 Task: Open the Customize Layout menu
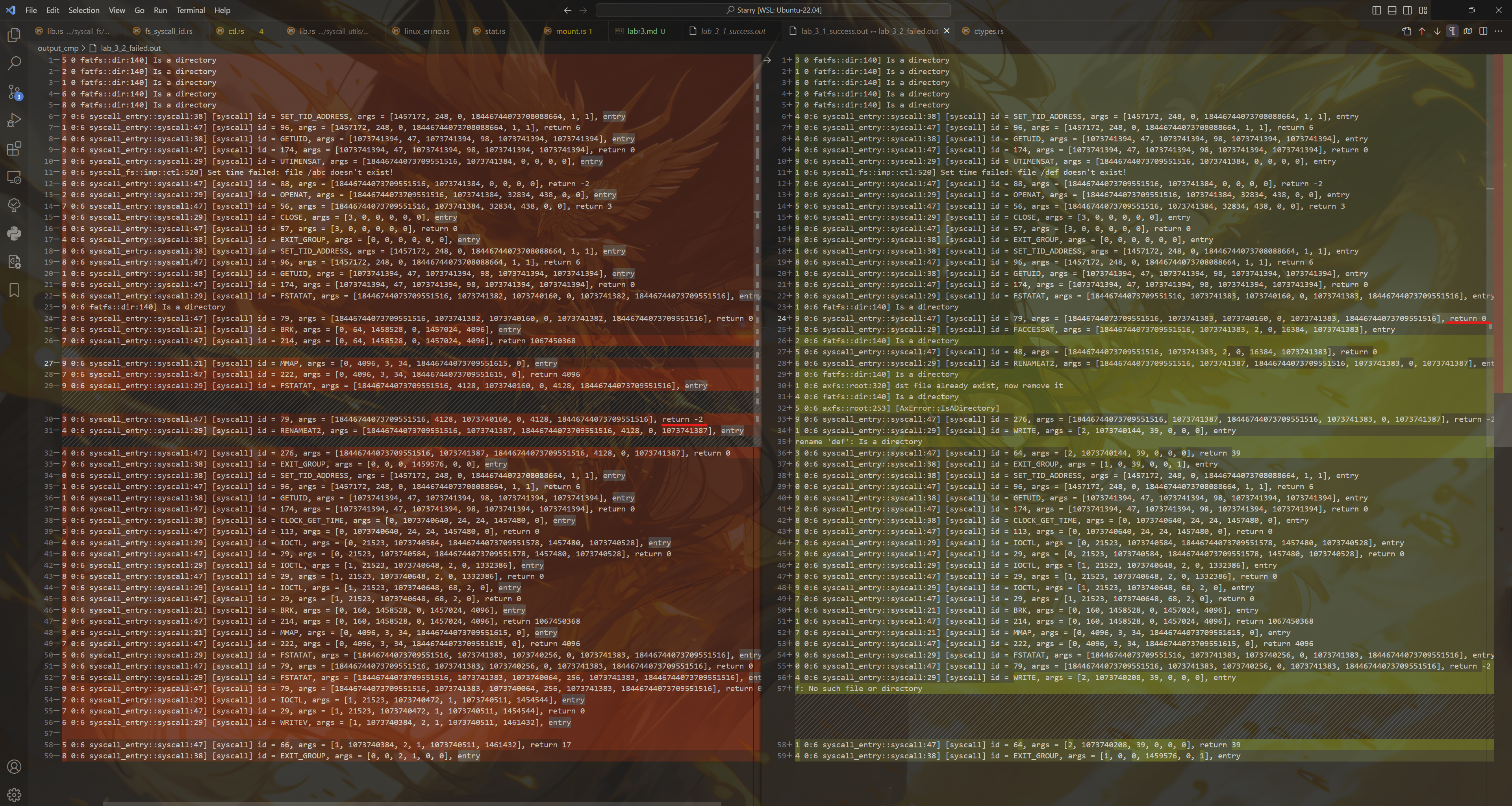point(1423,10)
